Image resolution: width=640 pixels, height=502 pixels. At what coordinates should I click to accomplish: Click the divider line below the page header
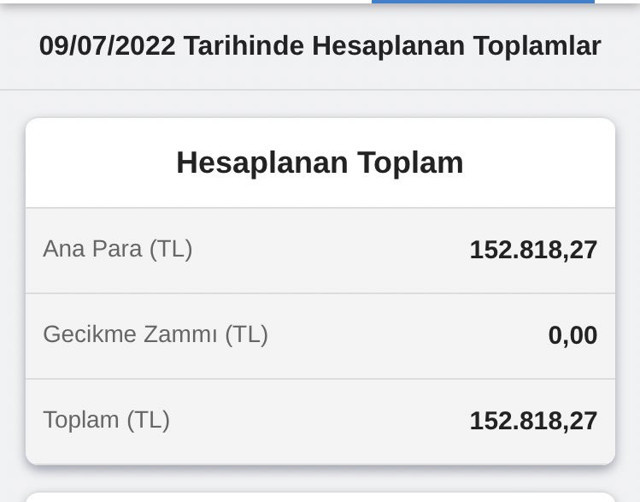320,90
